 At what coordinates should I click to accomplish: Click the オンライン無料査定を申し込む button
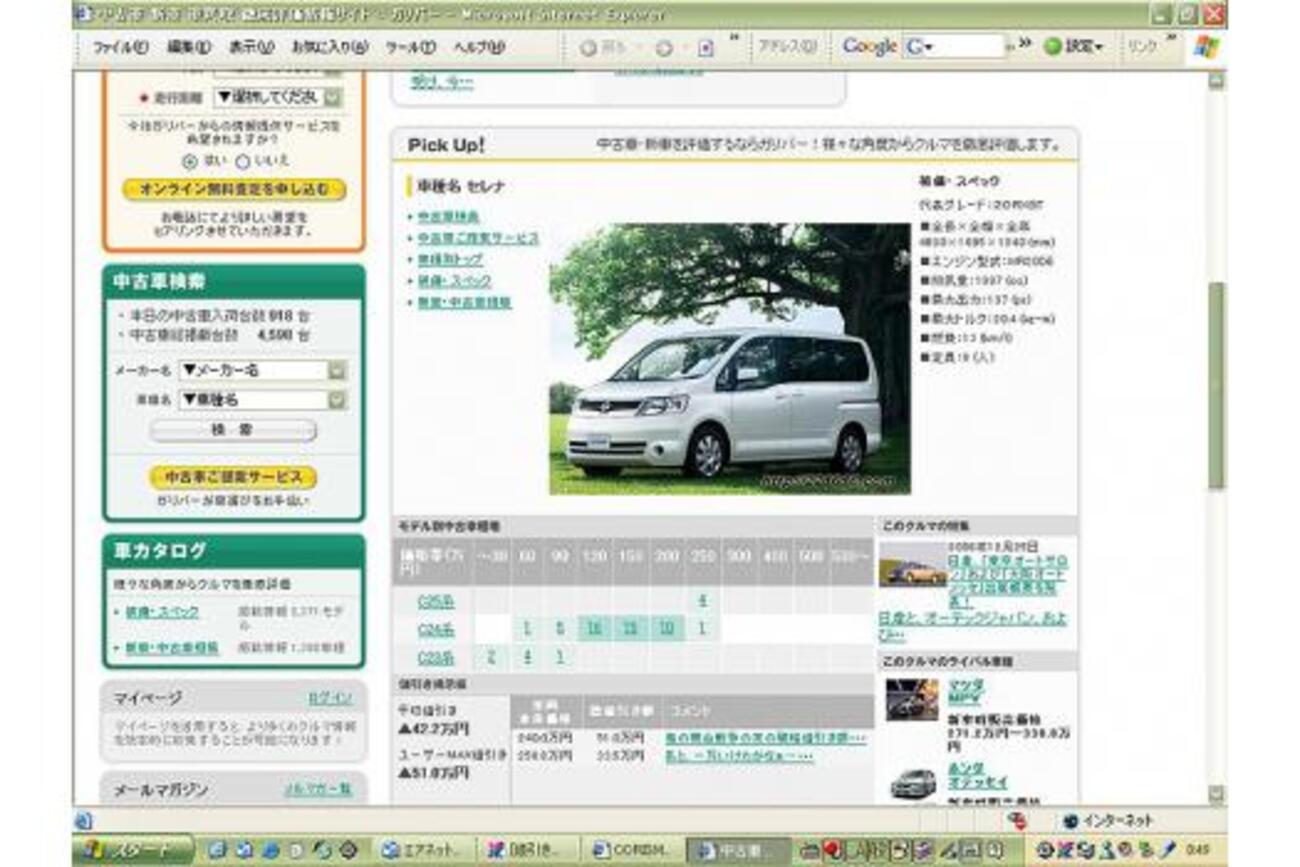tap(235, 189)
